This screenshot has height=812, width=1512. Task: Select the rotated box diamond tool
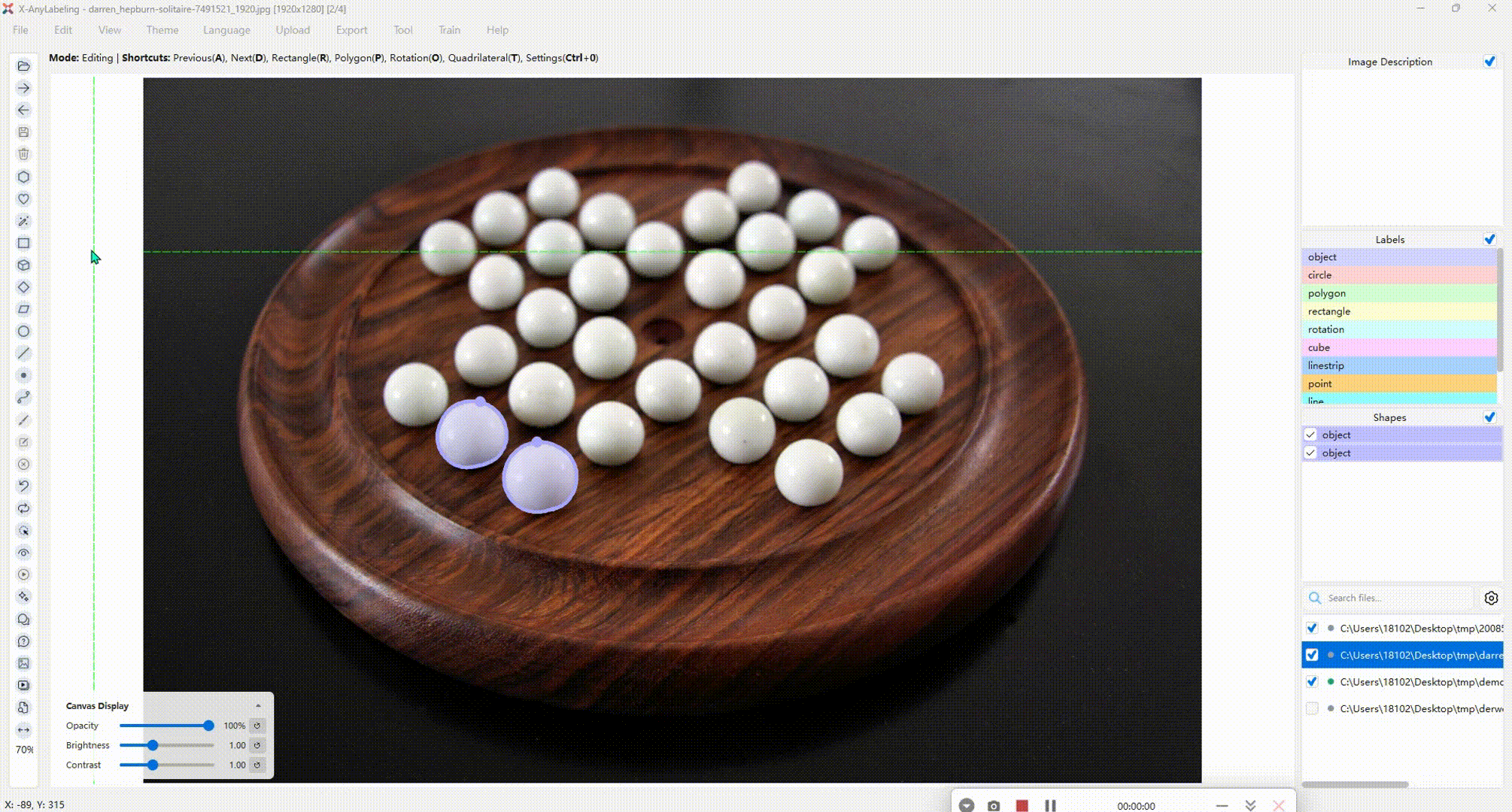[x=23, y=287]
